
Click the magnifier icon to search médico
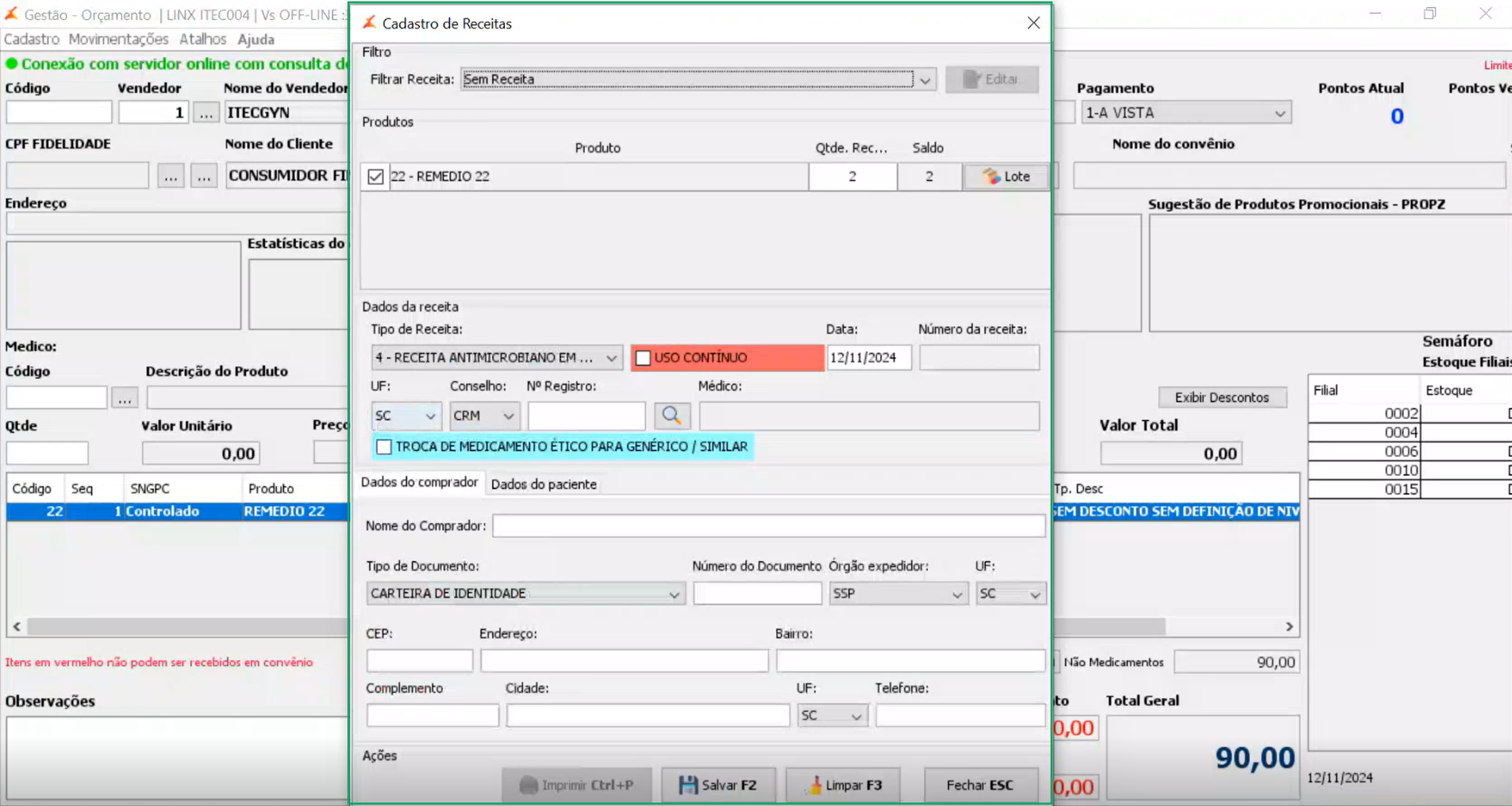tap(672, 416)
